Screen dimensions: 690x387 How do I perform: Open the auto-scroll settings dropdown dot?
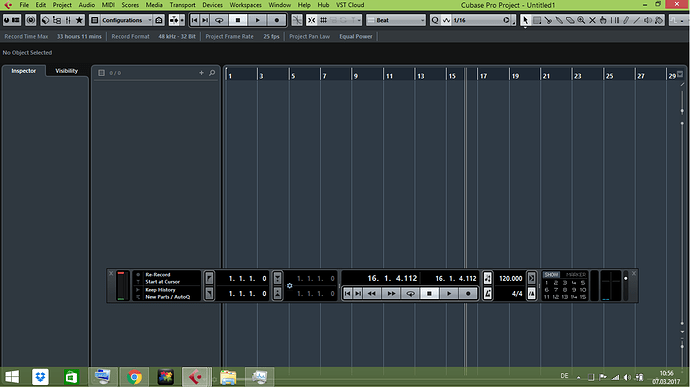coord(182,20)
